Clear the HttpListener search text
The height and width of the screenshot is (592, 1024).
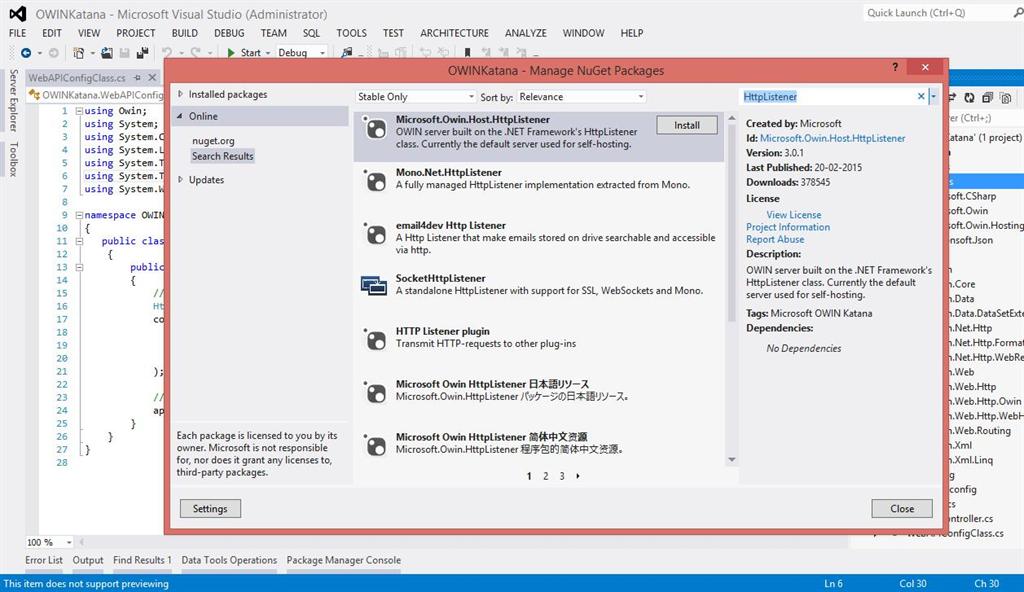click(921, 97)
